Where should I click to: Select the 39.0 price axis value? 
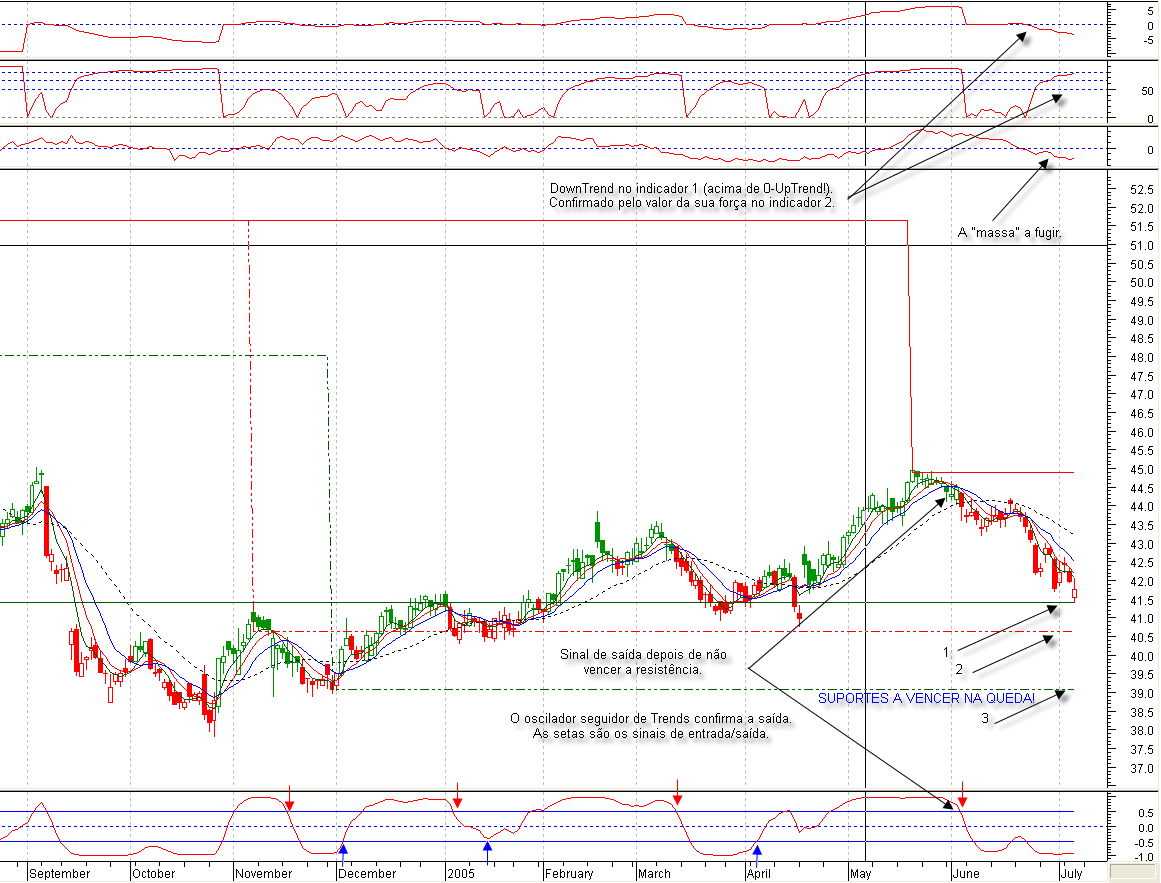(1142, 694)
